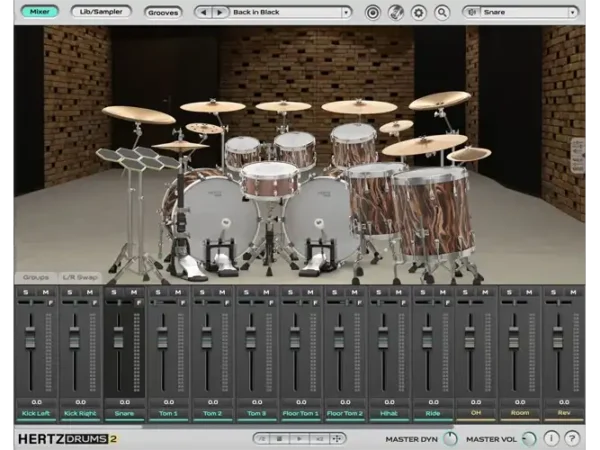This screenshot has height=450, width=600.
Task: Mute the Tom 1 channel
Action: (x=178, y=292)
